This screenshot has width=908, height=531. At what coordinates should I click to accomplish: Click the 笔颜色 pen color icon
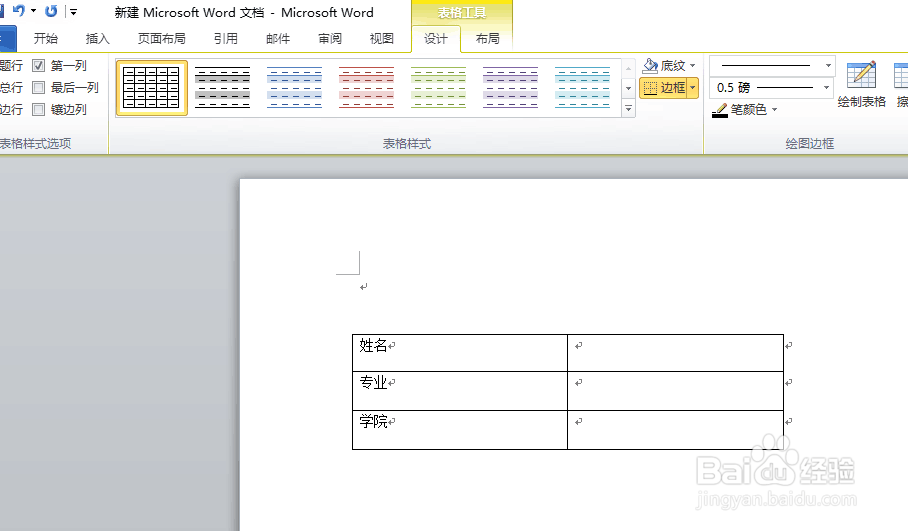click(720, 109)
